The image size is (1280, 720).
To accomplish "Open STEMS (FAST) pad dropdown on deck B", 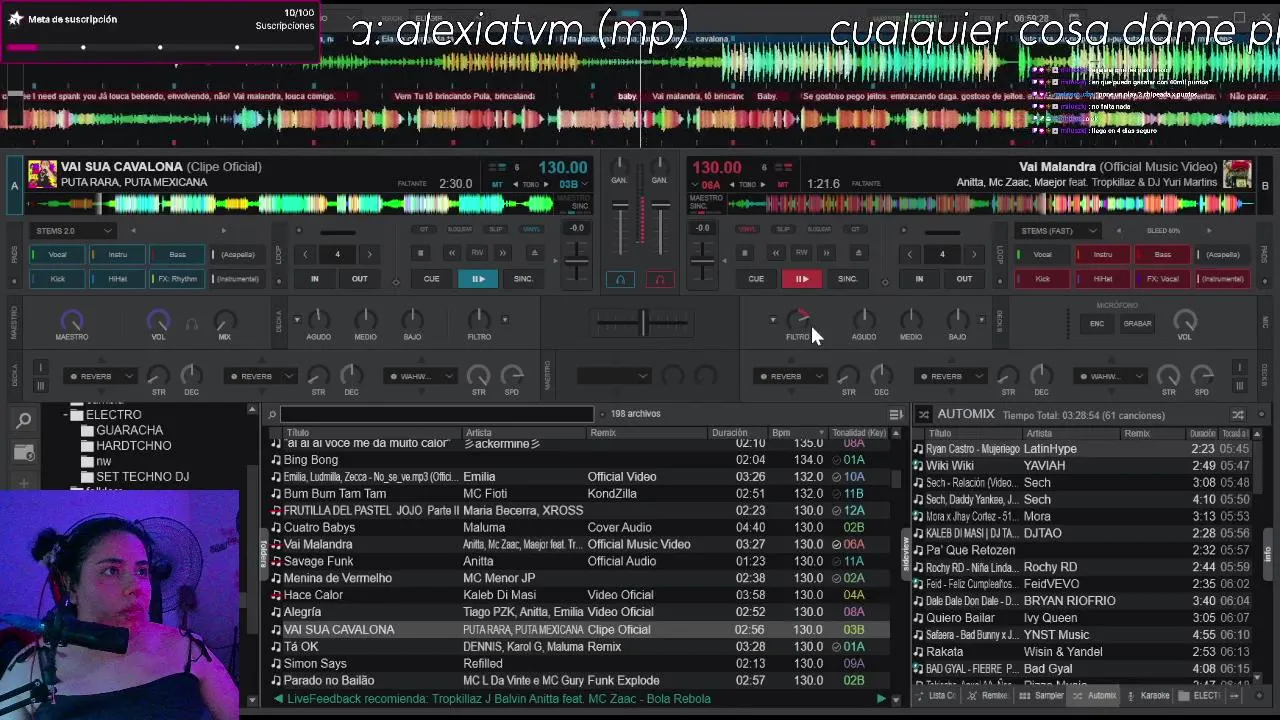I will tap(1056, 231).
